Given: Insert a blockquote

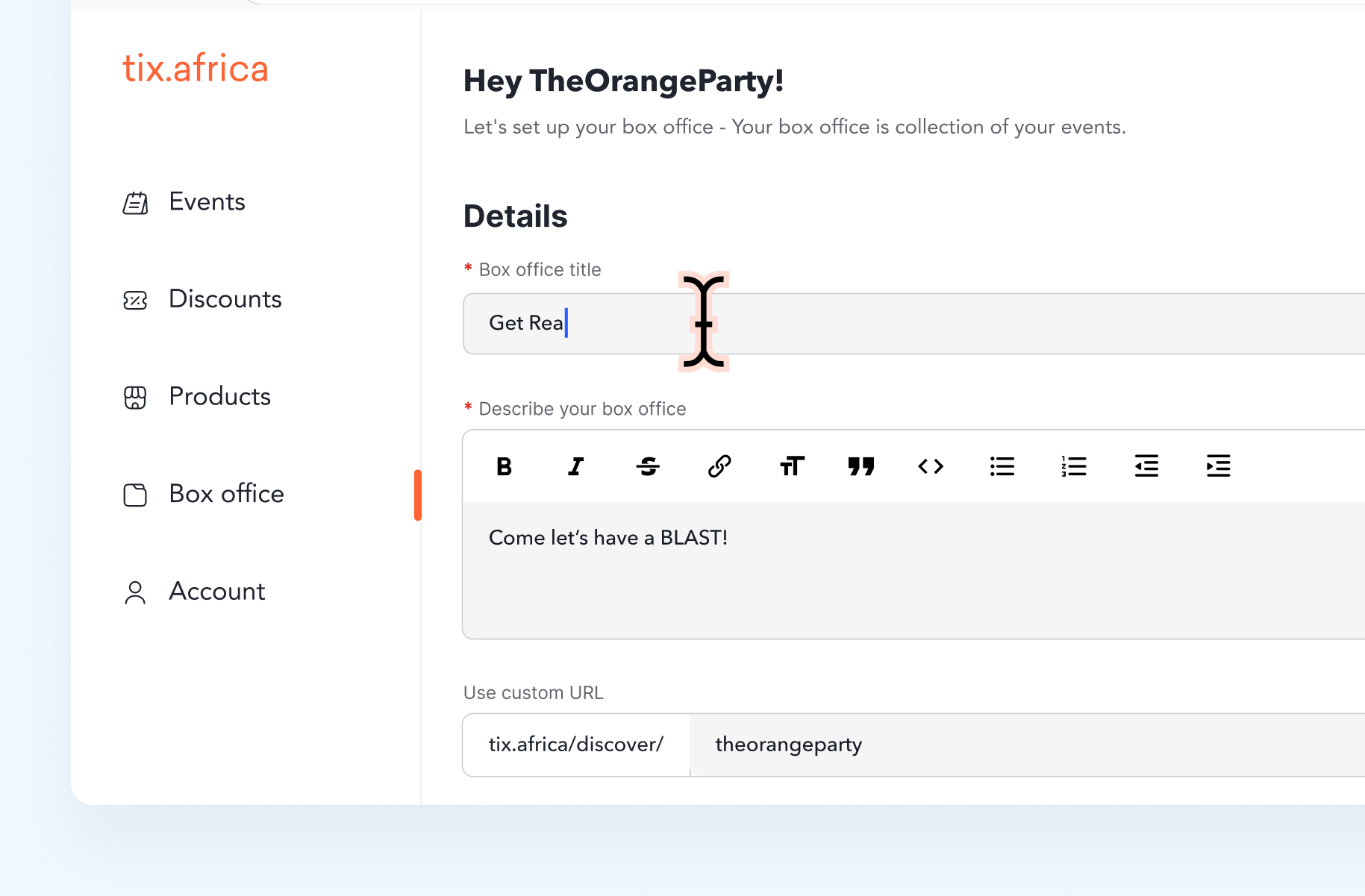Looking at the screenshot, I should [x=862, y=466].
